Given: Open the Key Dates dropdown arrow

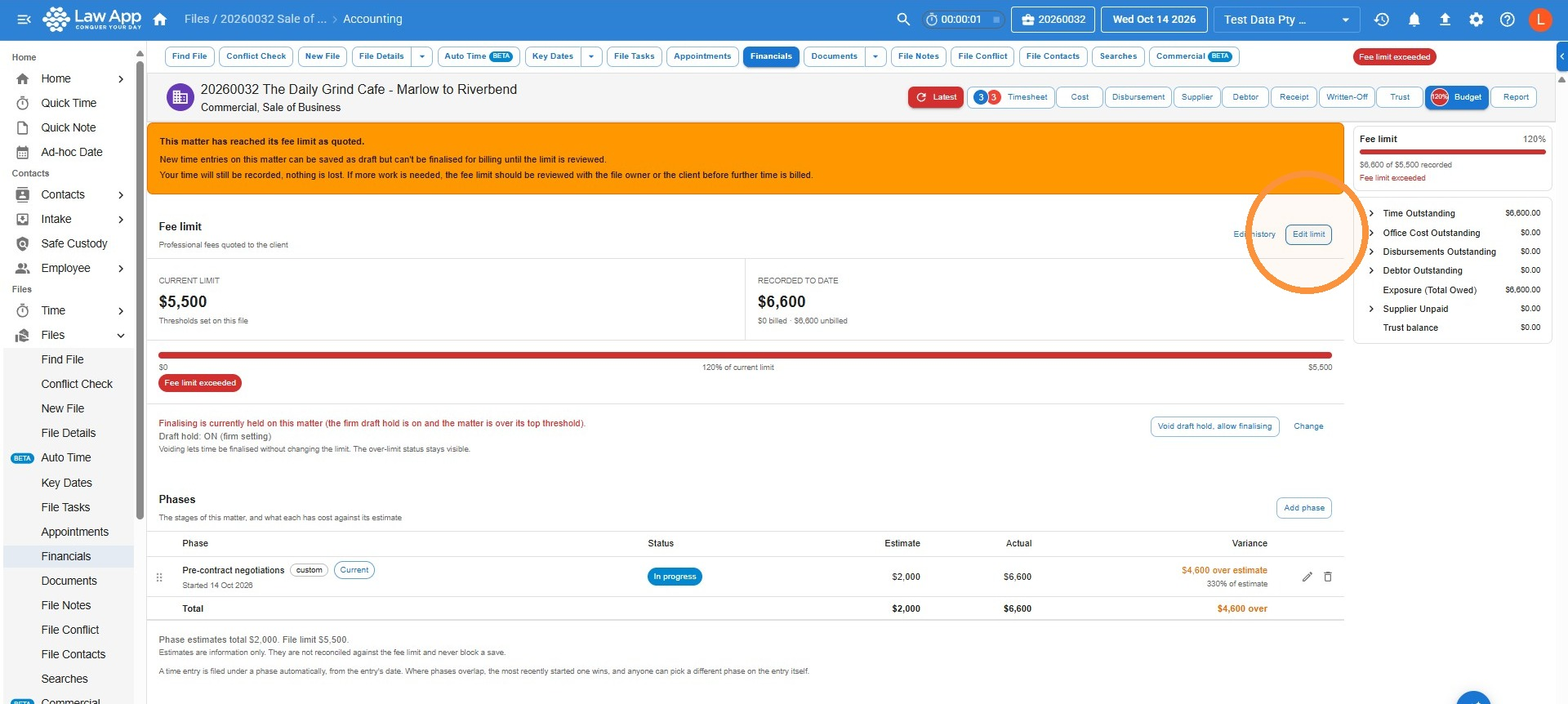Looking at the screenshot, I should [x=591, y=56].
